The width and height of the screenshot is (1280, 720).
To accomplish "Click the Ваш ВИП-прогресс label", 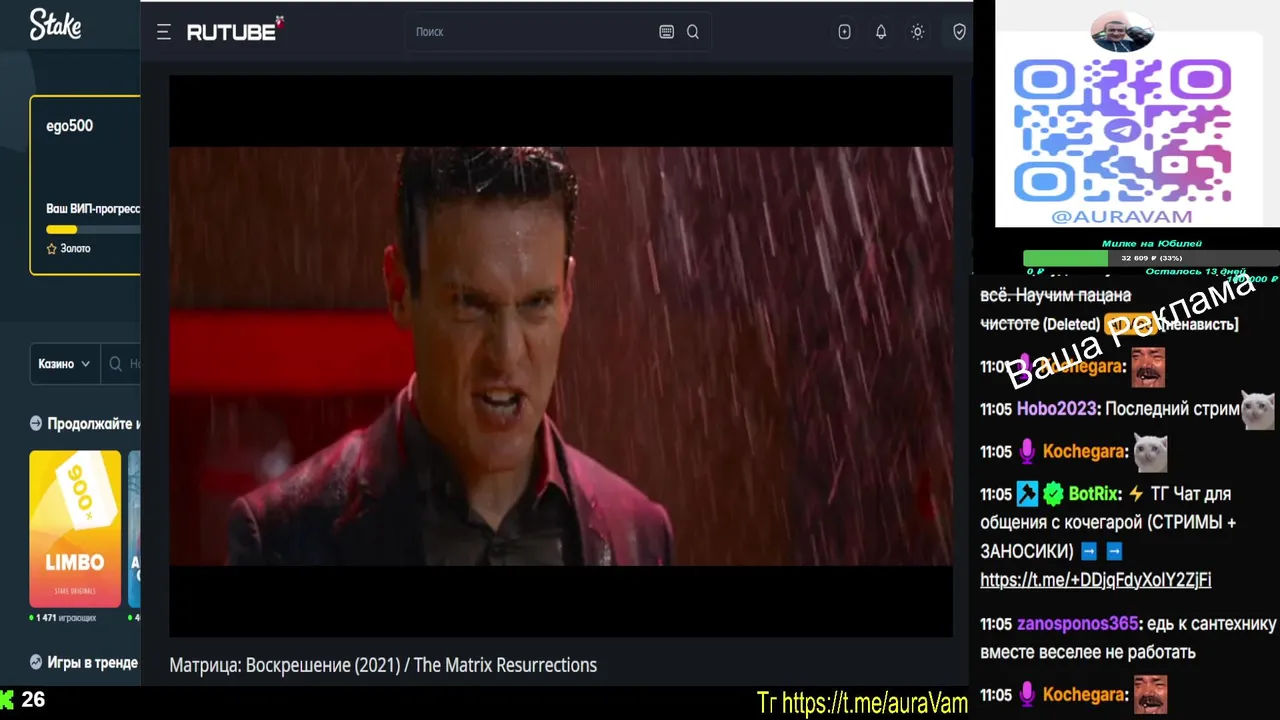I will (x=93, y=209).
